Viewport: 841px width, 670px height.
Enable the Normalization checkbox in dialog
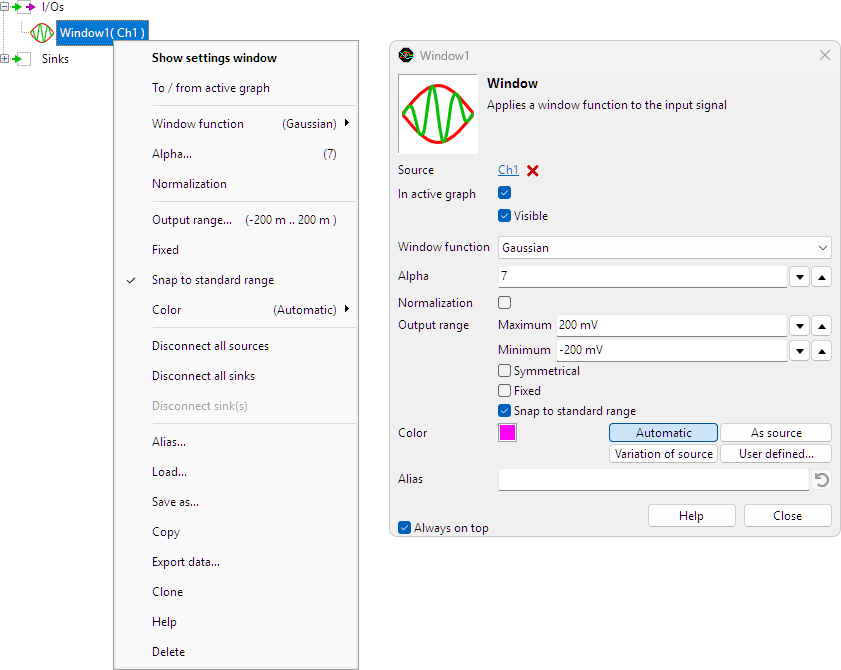click(x=504, y=303)
